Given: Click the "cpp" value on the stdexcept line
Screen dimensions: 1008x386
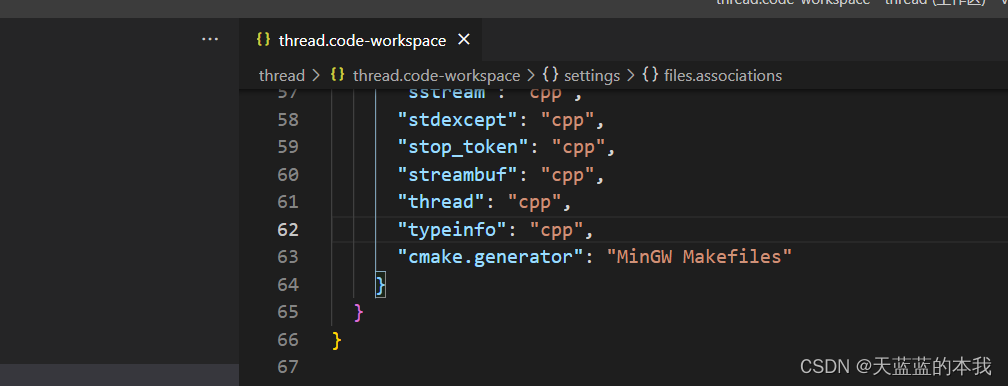Looking at the screenshot, I should pyautogui.click(x=568, y=120).
